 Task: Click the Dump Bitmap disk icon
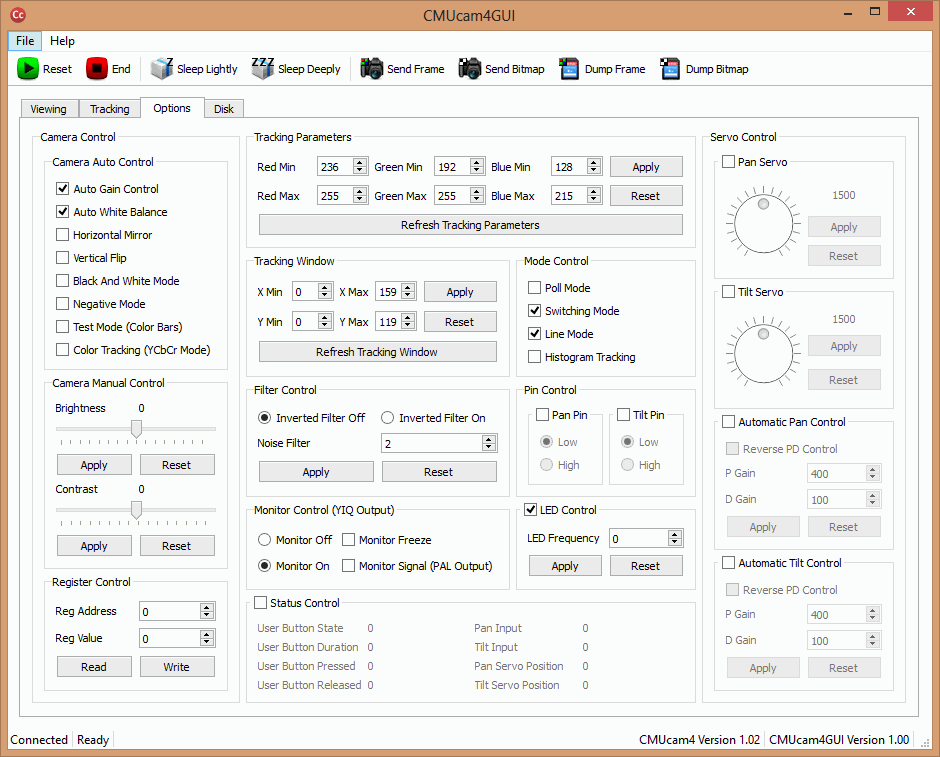(670, 69)
